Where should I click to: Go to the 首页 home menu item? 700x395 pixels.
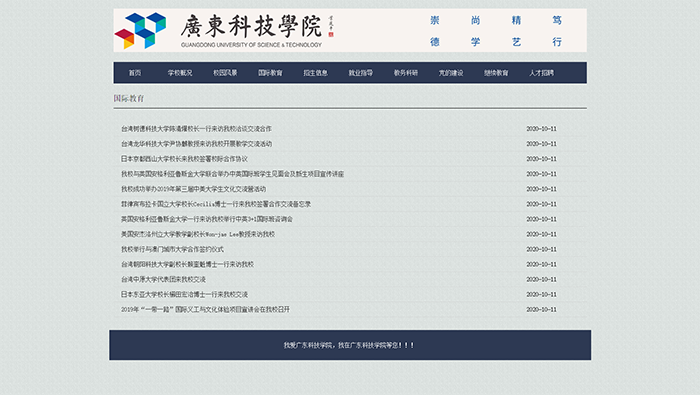coord(135,73)
